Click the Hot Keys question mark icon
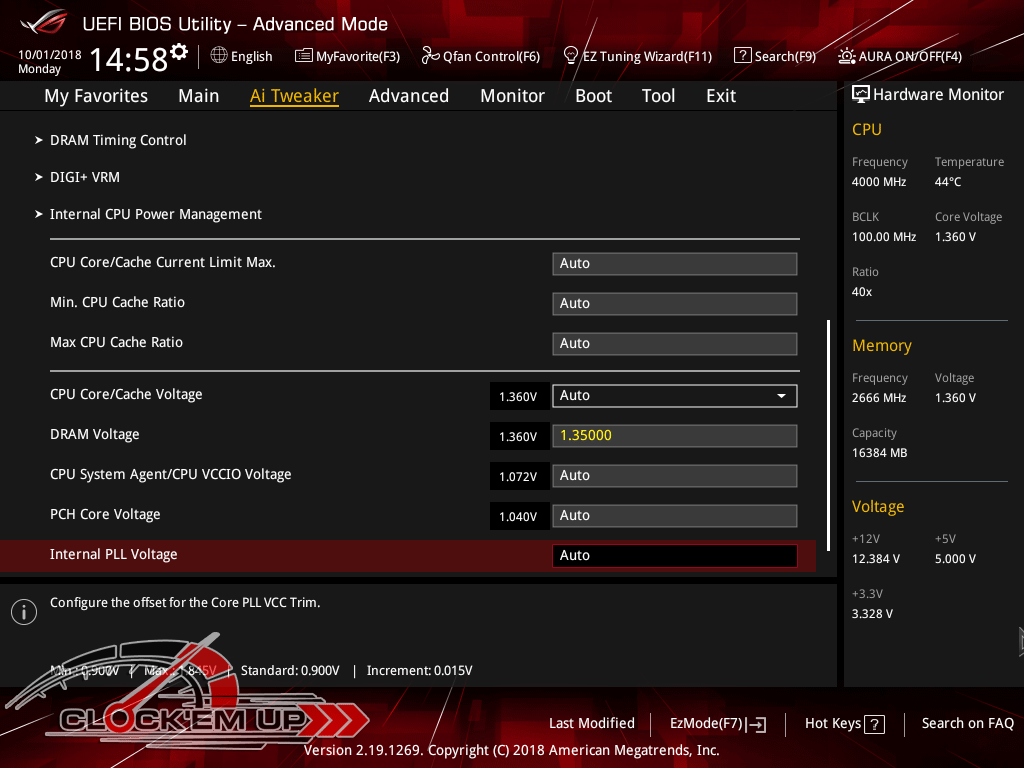Image resolution: width=1024 pixels, height=768 pixels. [x=874, y=724]
